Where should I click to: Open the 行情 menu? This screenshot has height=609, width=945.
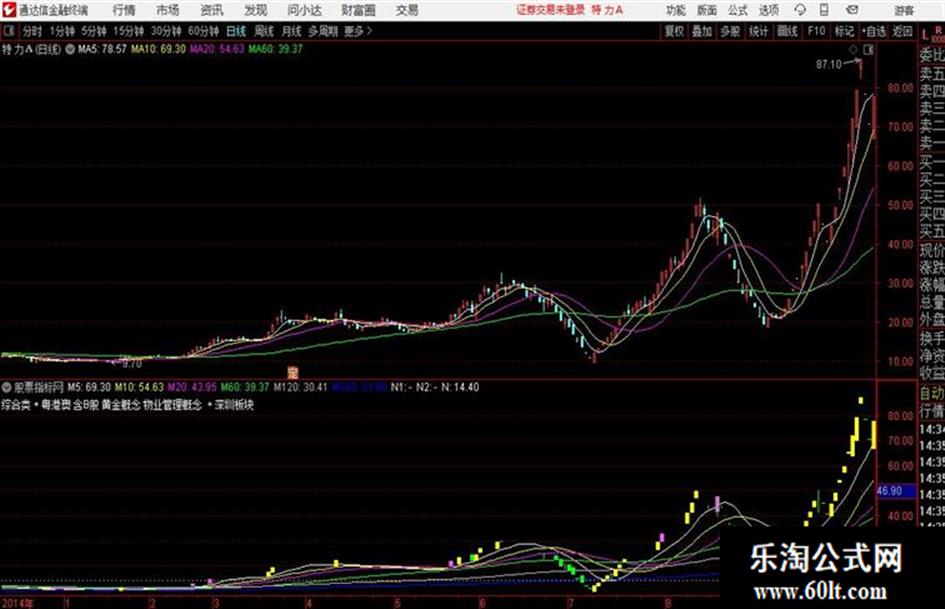124,10
